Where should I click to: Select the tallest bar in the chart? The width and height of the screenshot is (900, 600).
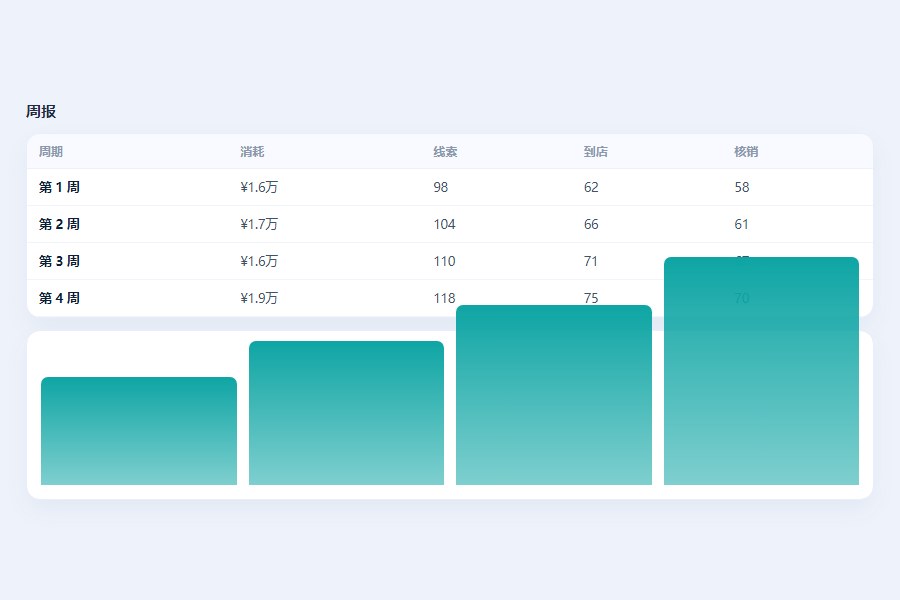pos(761,371)
